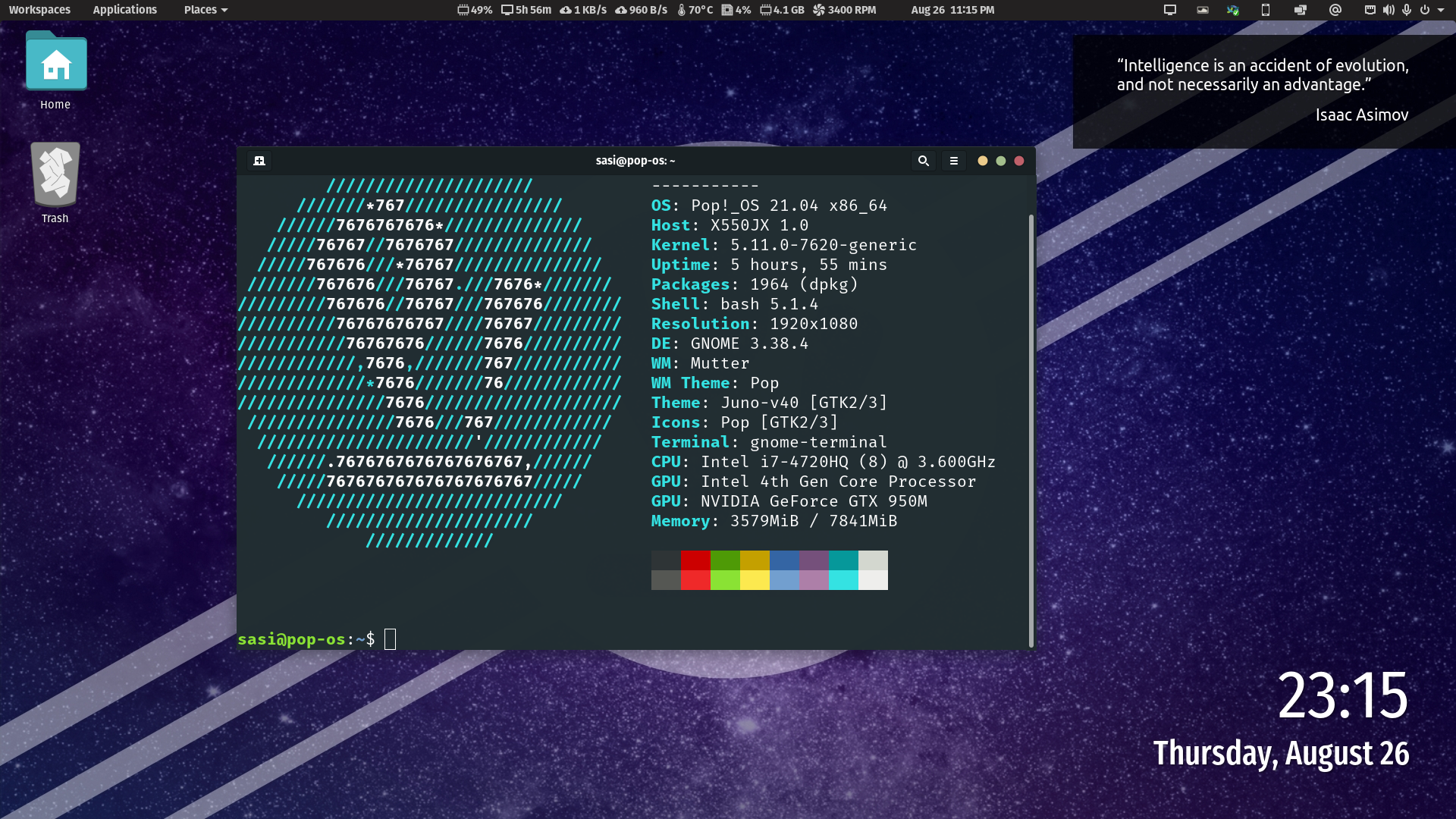
Task: Click the CPU temperature 70°C indicator
Action: [x=695, y=10]
